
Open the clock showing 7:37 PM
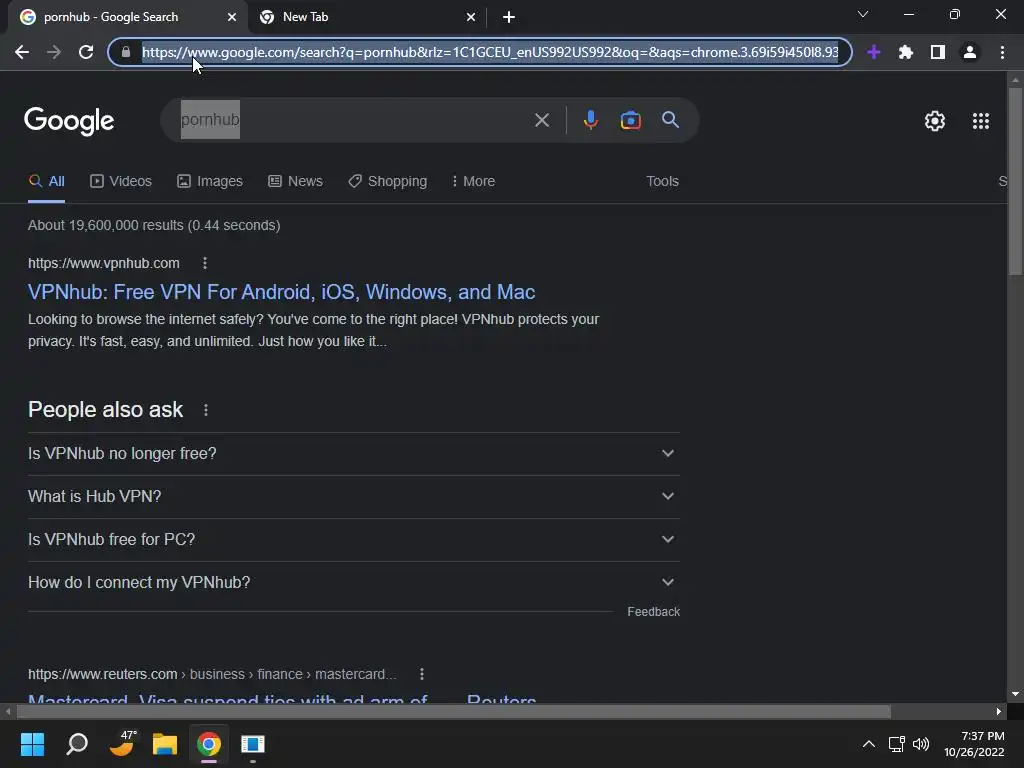pyautogui.click(x=974, y=744)
